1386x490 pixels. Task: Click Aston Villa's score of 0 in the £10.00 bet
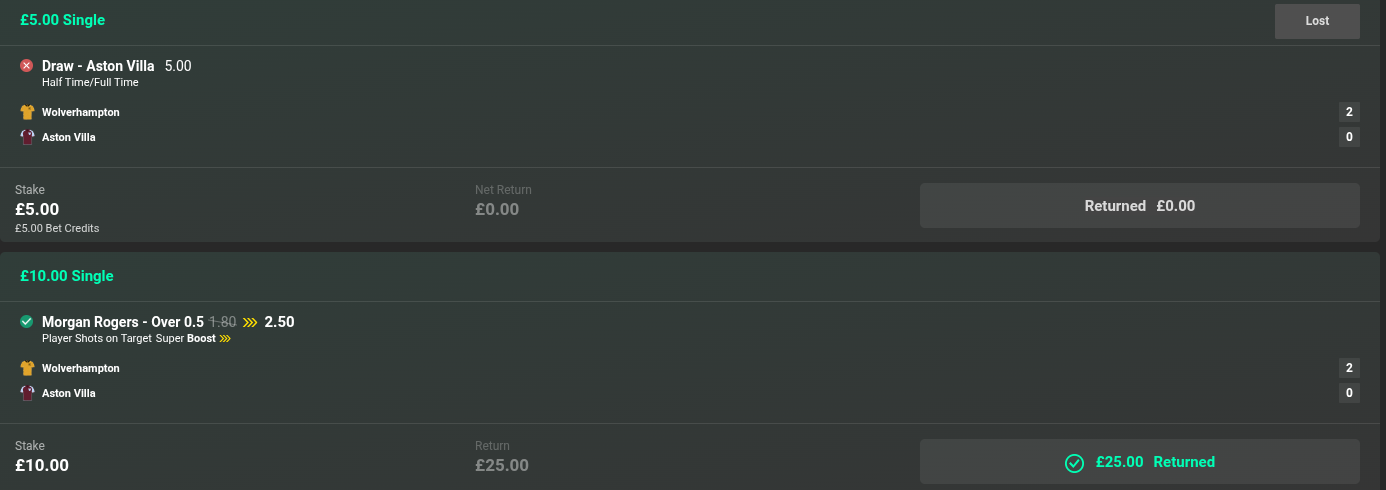1349,393
